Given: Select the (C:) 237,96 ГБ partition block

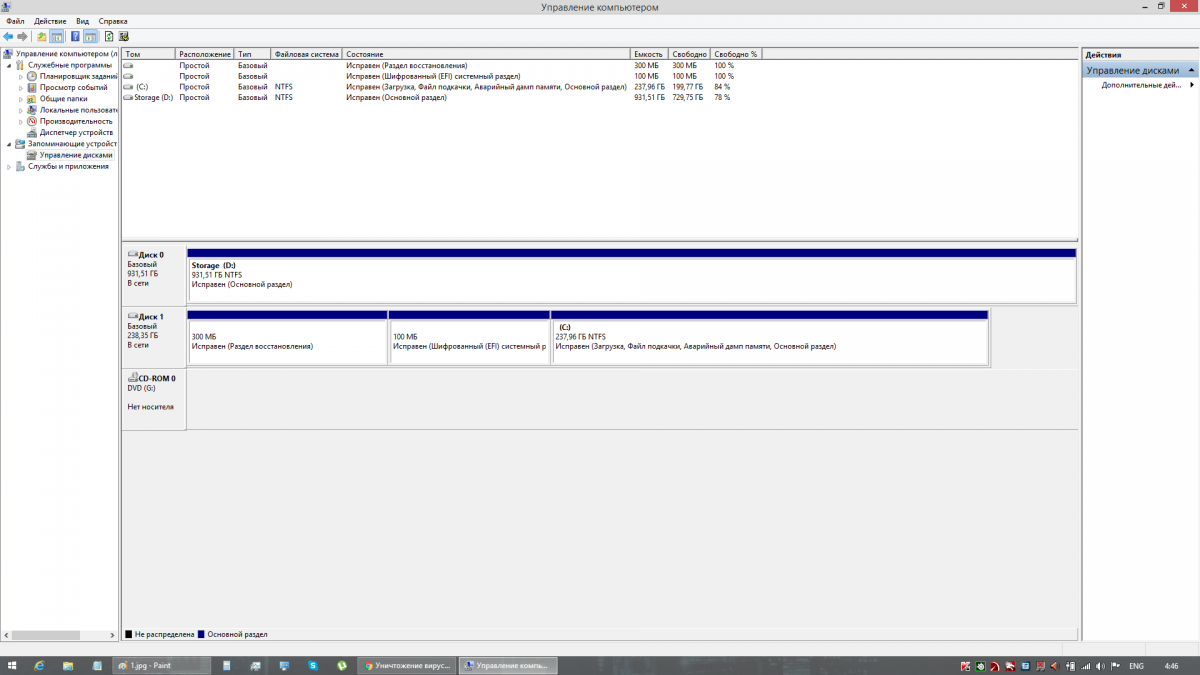Looking at the screenshot, I should [770, 338].
